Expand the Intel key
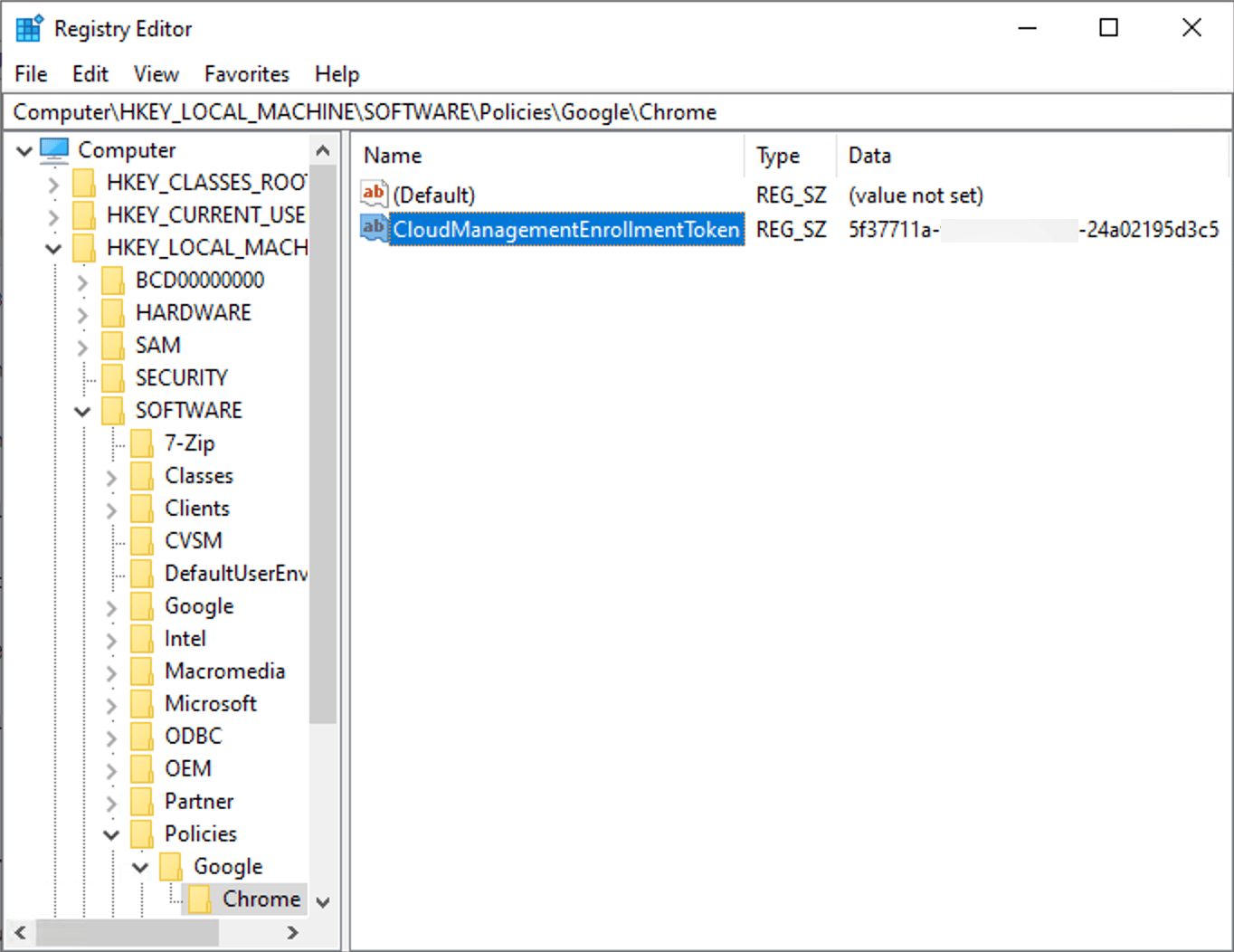 pyautogui.click(x=111, y=641)
